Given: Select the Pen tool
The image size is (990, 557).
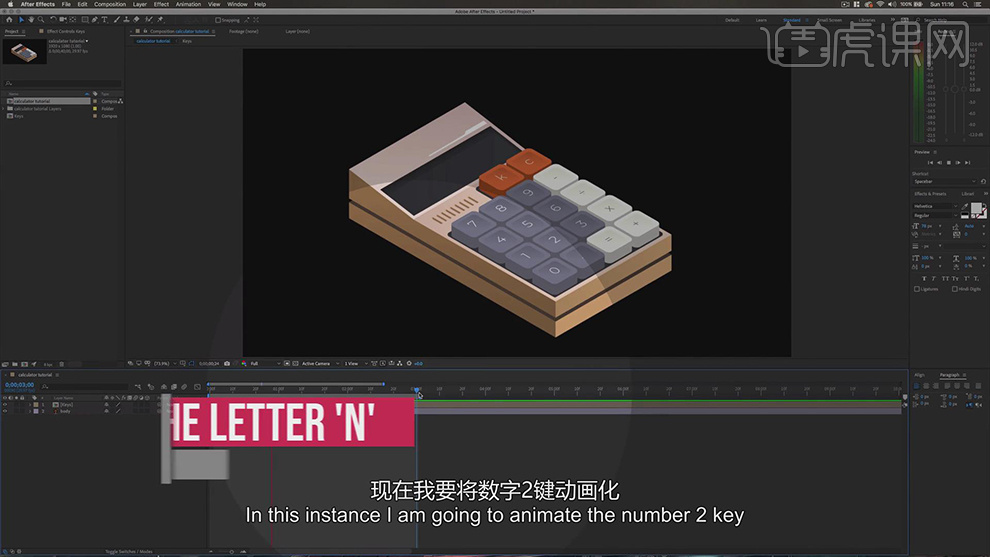Looking at the screenshot, I should point(95,20).
